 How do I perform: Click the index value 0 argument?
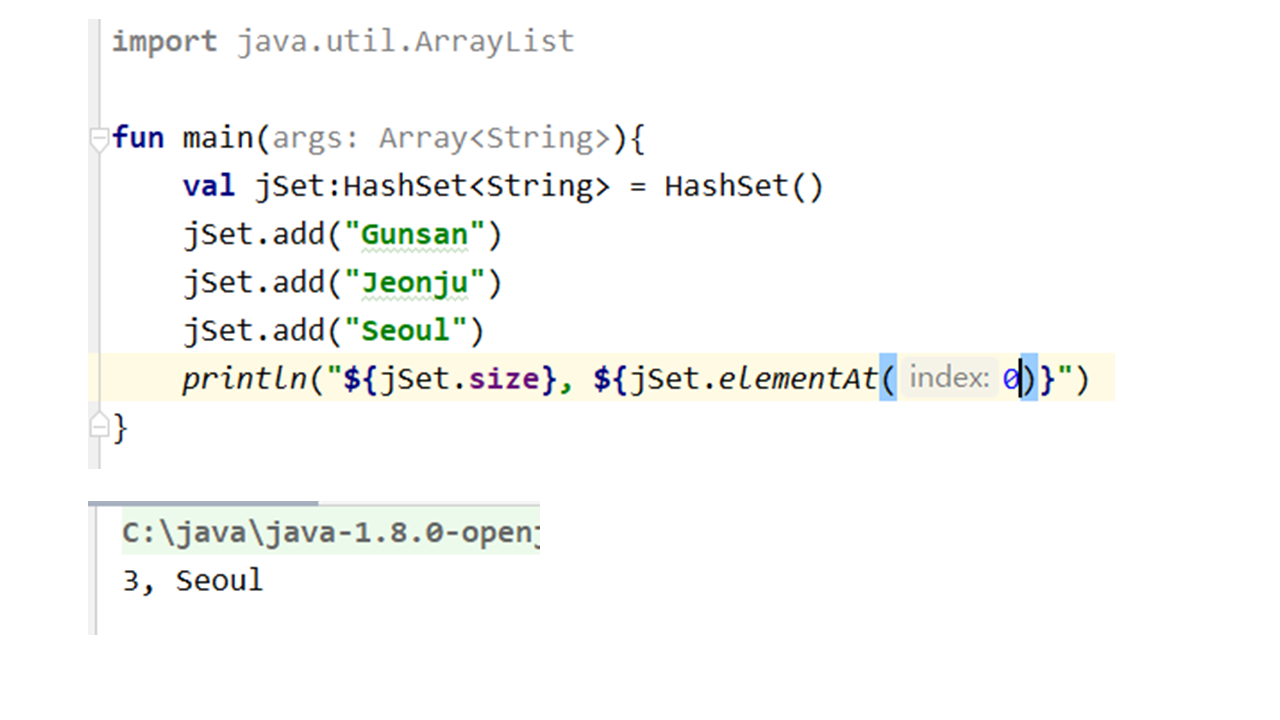click(x=1010, y=380)
